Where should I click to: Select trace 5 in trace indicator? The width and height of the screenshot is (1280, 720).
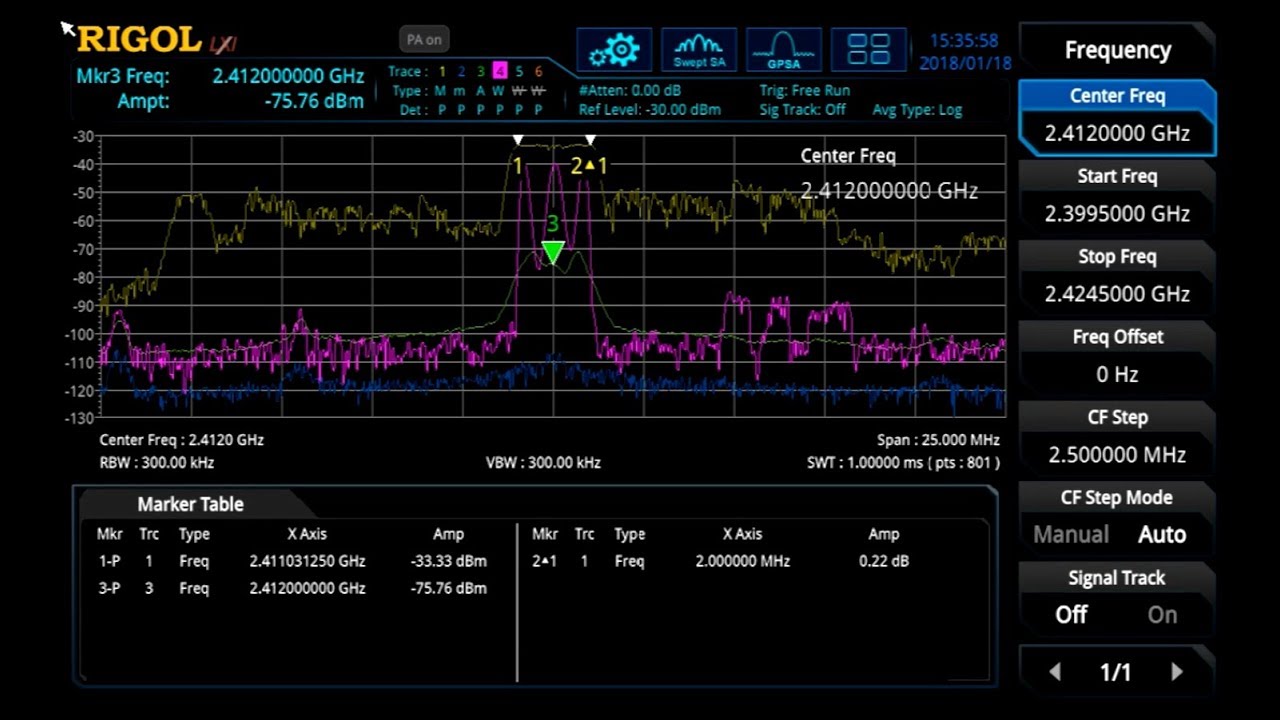[519, 72]
